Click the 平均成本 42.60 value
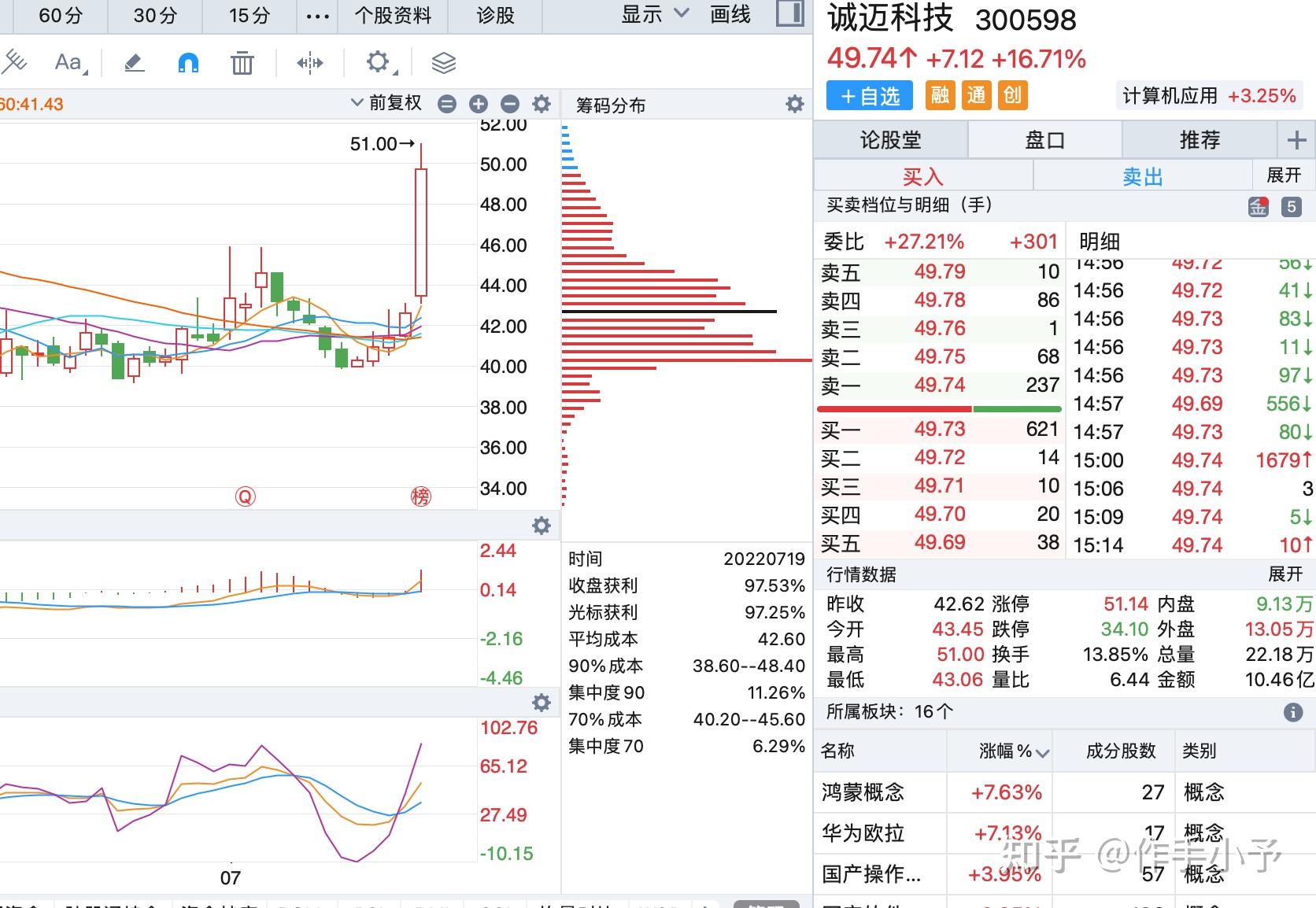This screenshot has width=1316, height=908. (x=781, y=640)
